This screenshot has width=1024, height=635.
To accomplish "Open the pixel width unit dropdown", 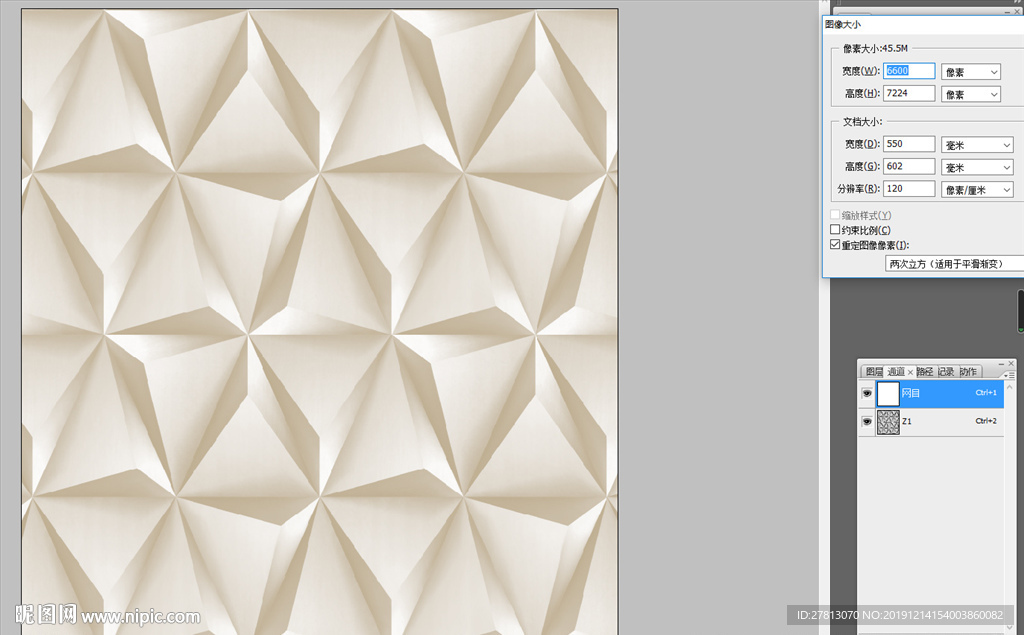I will tap(970, 72).
